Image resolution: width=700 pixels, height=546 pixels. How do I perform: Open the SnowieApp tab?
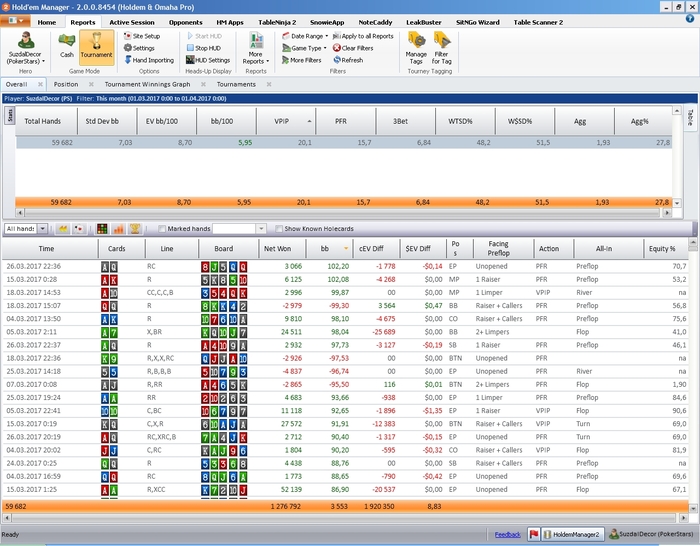click(327, 22)
